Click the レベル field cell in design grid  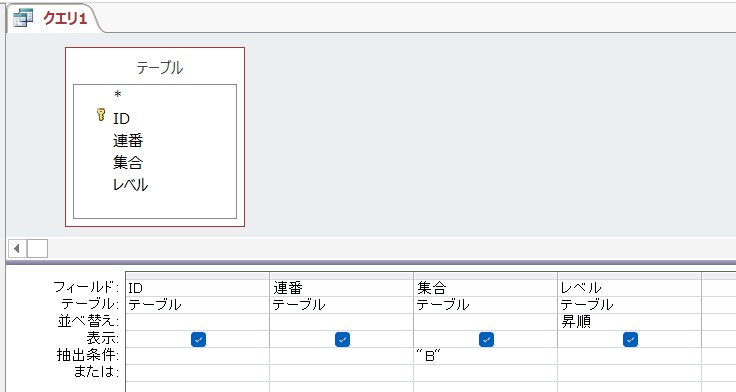pos(629,288)
